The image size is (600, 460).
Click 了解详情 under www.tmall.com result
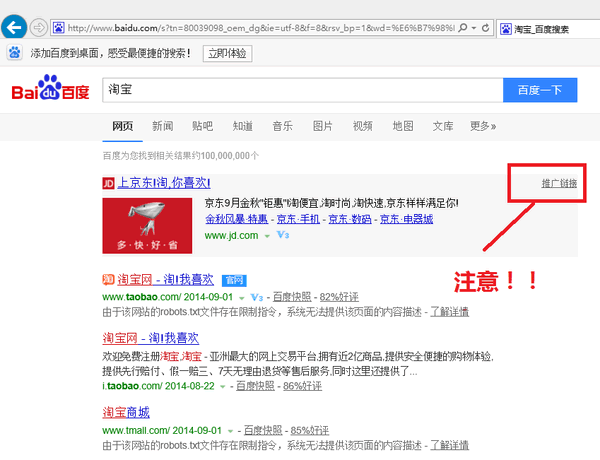tap(449, 445)
